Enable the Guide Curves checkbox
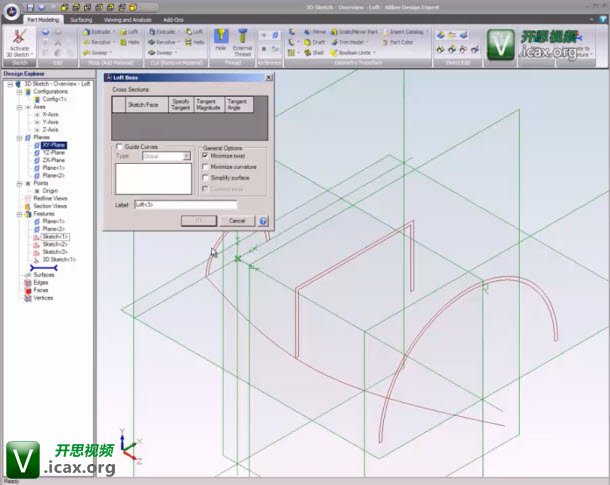The width and height of the screenshot is (610, 485). pyautogui.click(x=119, y=147)
